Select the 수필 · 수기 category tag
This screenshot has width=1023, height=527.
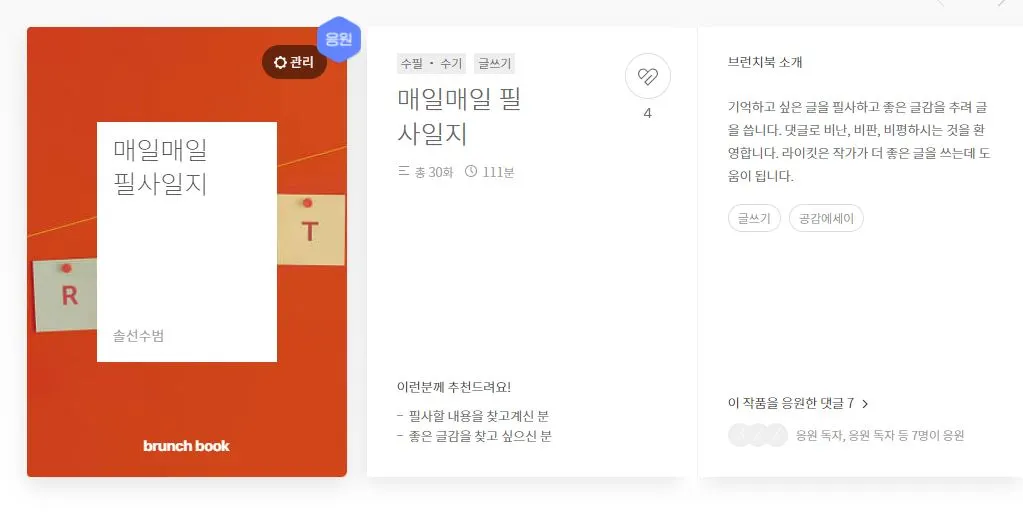pos(431,63)
